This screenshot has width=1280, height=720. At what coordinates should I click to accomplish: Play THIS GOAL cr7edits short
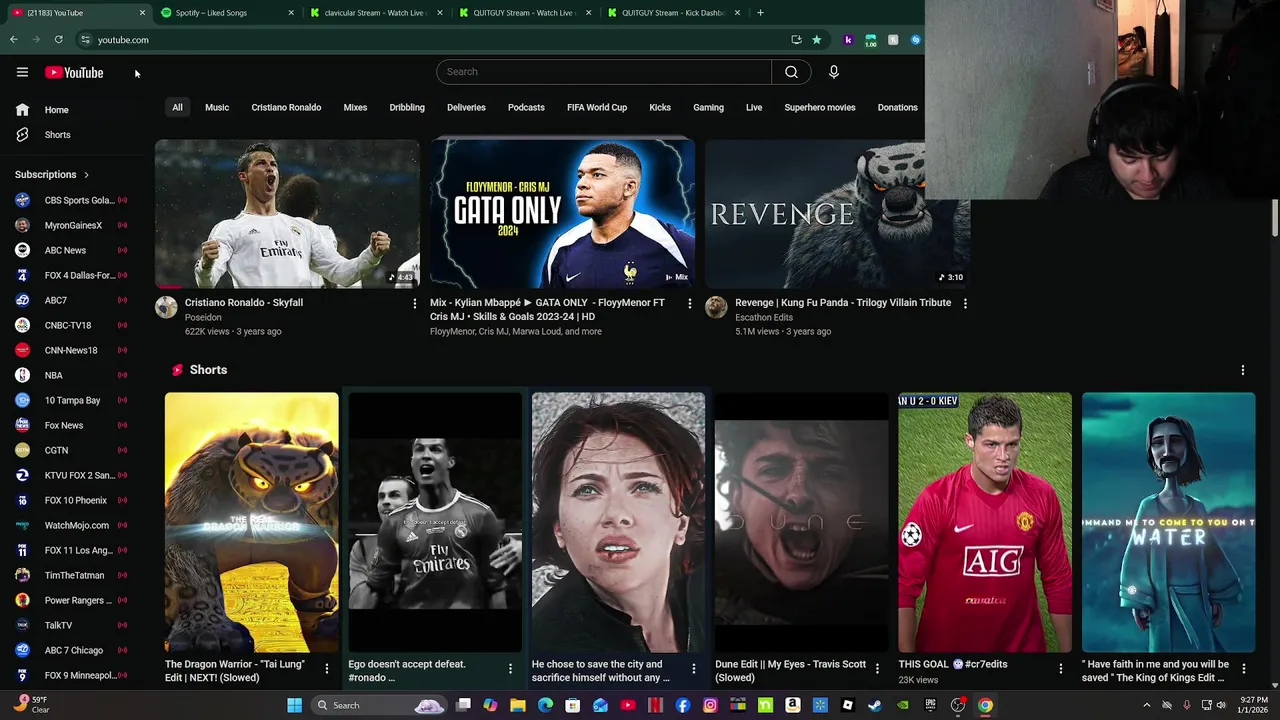pos(985,522)
